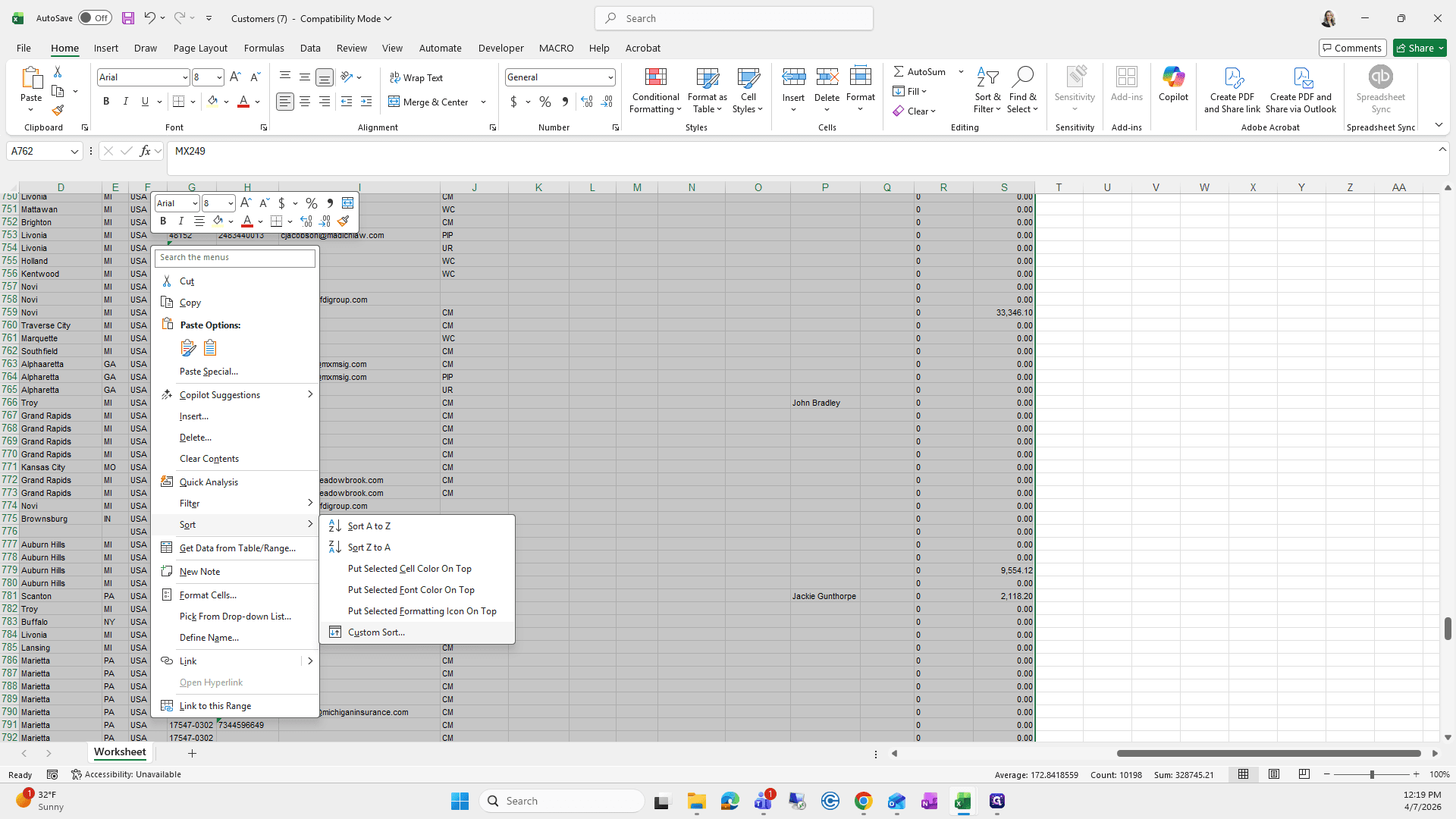1456x819 pixels.
Task: Open the ribbon font name dropdown
Action: [184, 77]
